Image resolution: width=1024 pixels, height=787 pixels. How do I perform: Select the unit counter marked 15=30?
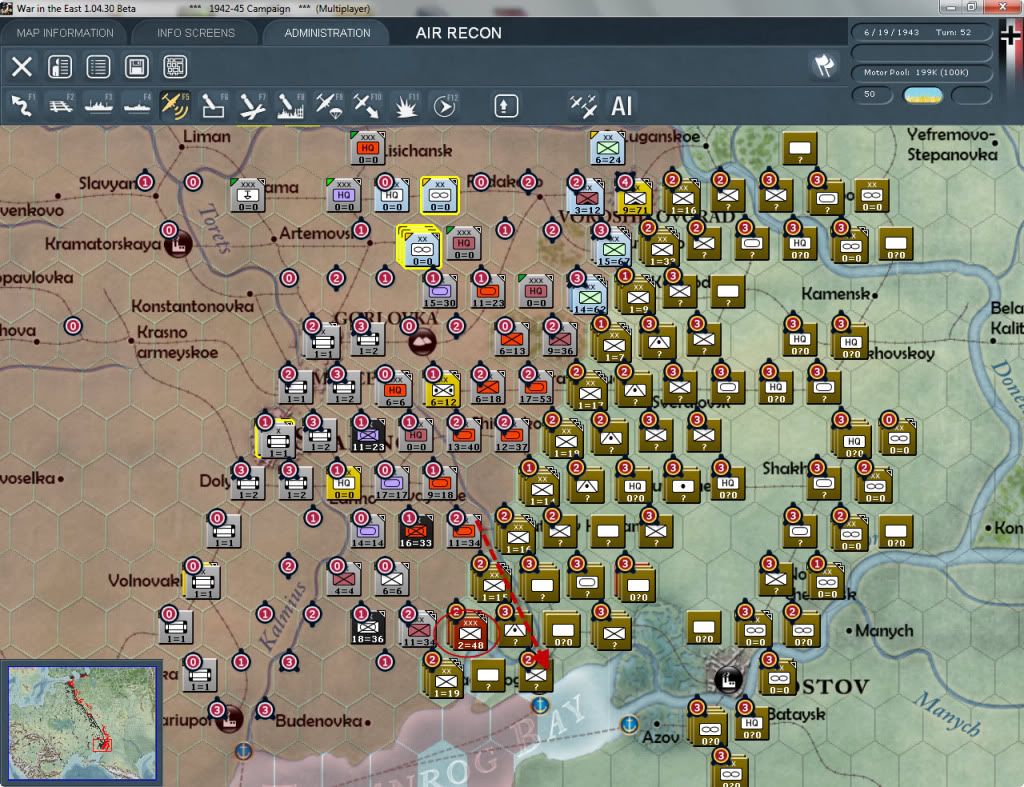pyautogui.click(x=440, y=291)
